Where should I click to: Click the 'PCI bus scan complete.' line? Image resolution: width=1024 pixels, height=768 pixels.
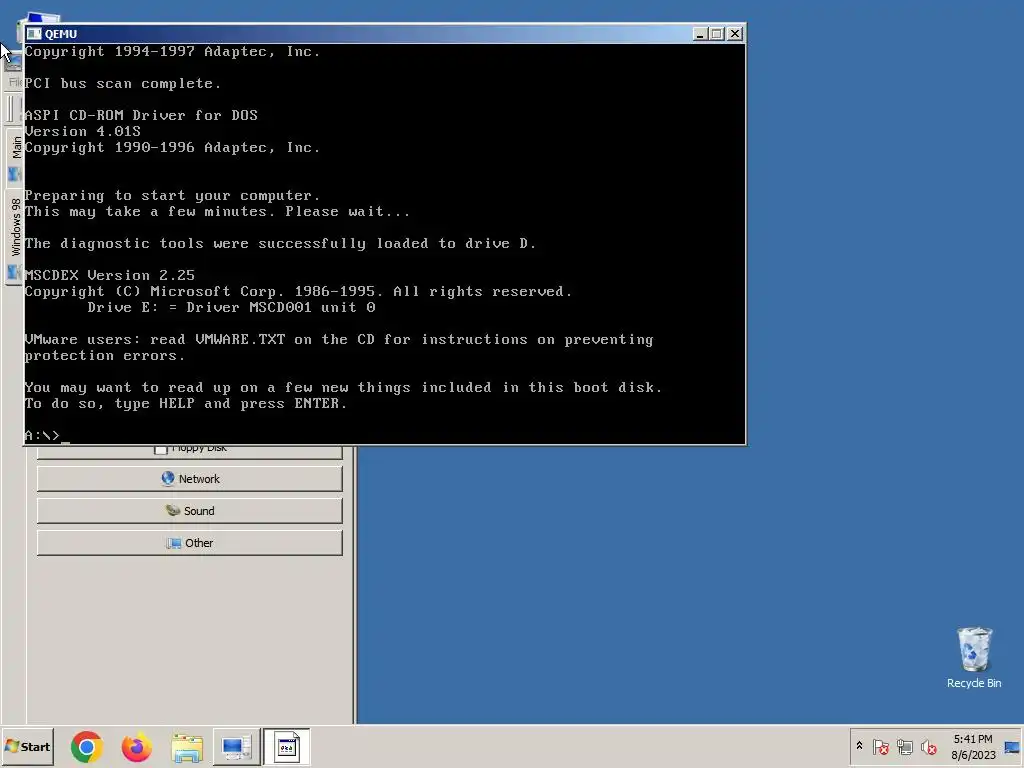123,84
